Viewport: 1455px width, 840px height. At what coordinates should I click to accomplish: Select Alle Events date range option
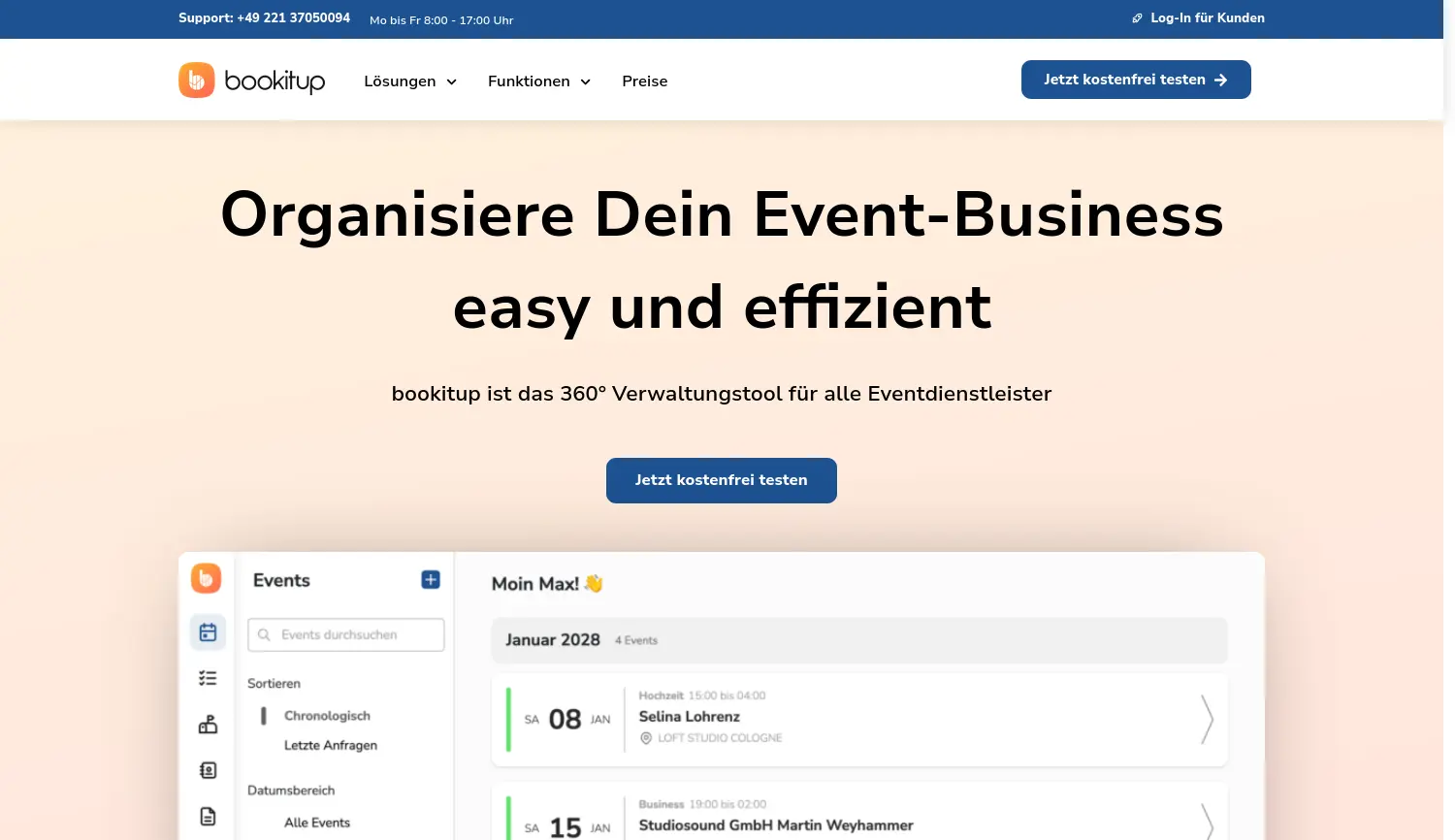point(317,823)
